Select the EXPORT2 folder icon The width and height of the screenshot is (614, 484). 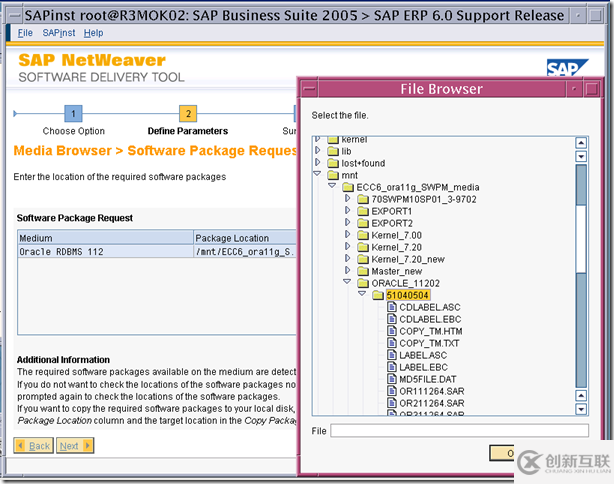363,223
